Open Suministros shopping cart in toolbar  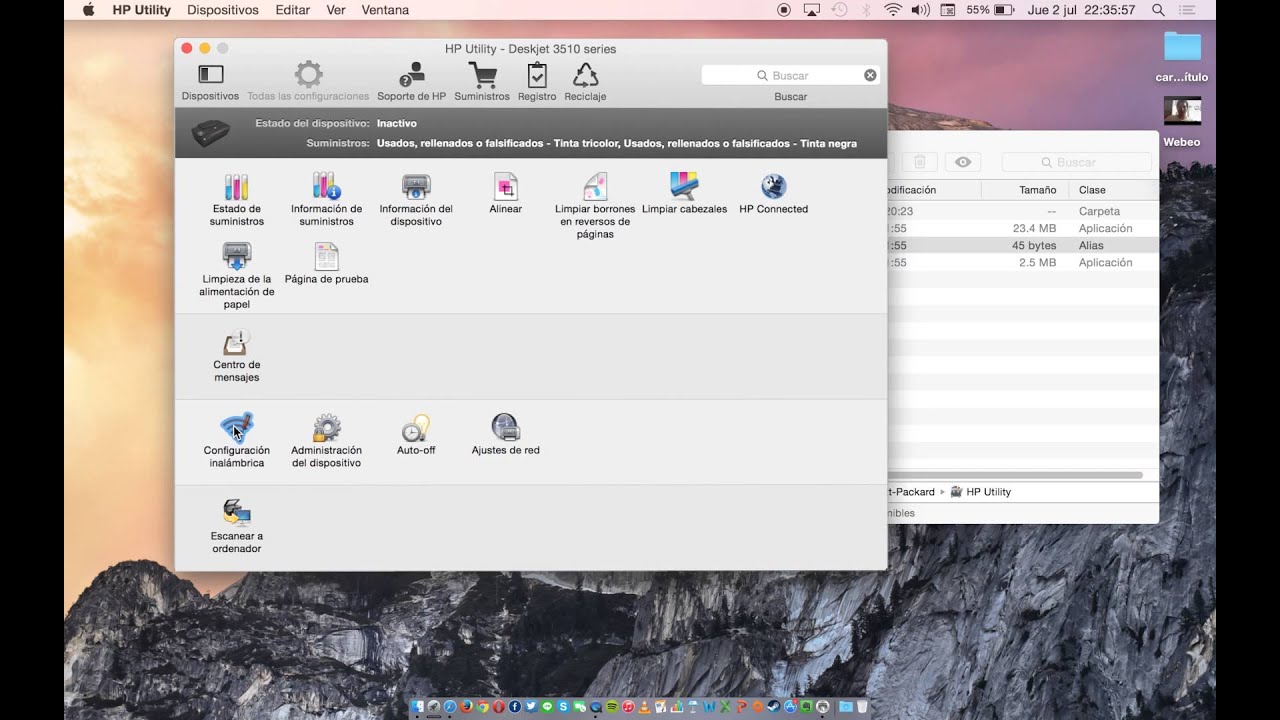[482, 81]
